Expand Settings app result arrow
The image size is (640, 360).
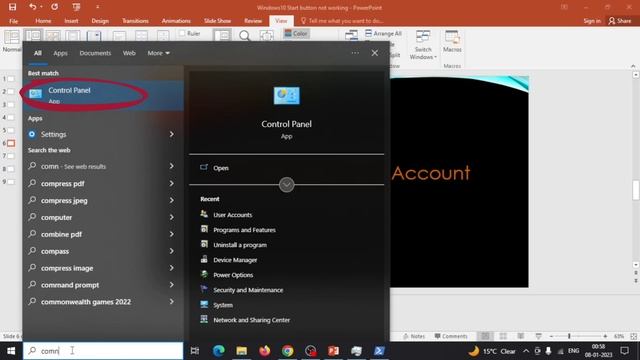(x=171, y=134)
